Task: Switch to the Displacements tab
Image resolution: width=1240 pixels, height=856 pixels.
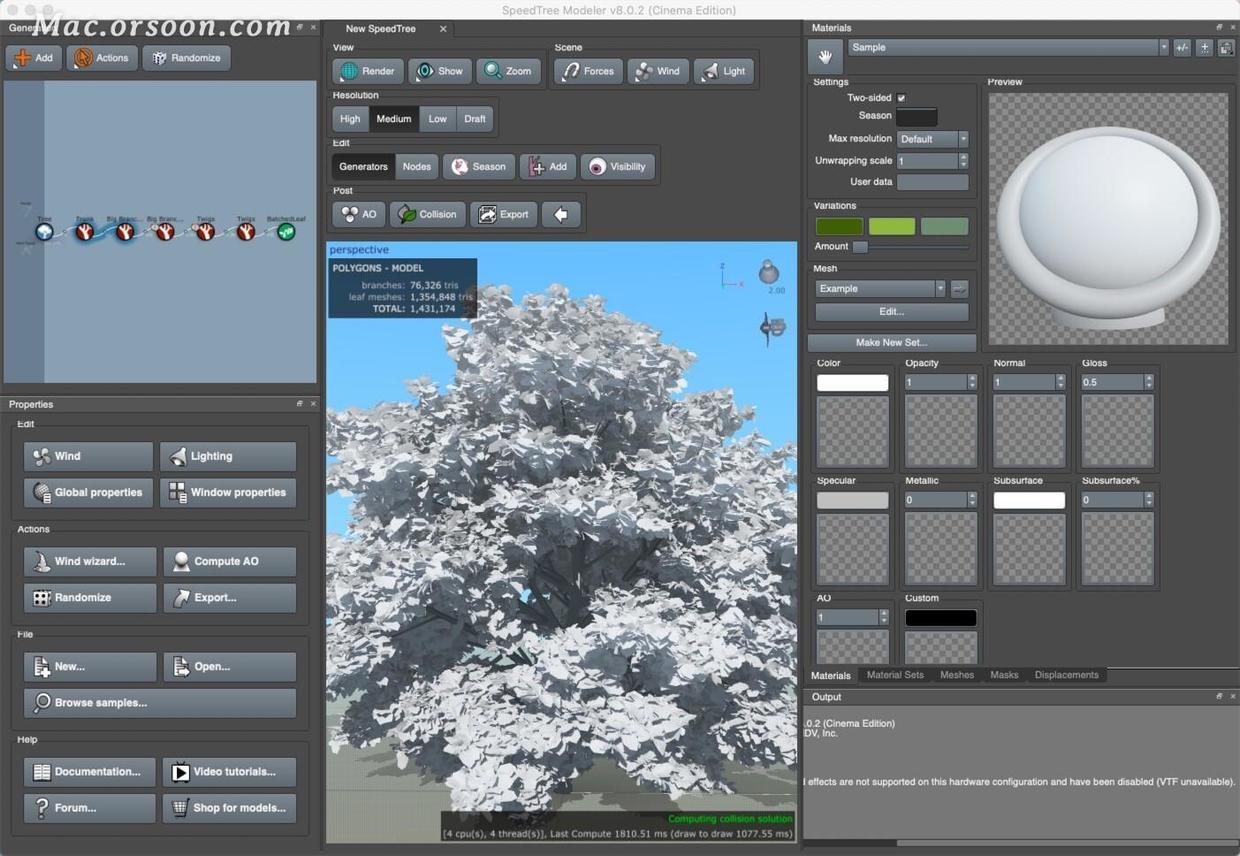Action: pyautogui.click(x=1066, y=675)
